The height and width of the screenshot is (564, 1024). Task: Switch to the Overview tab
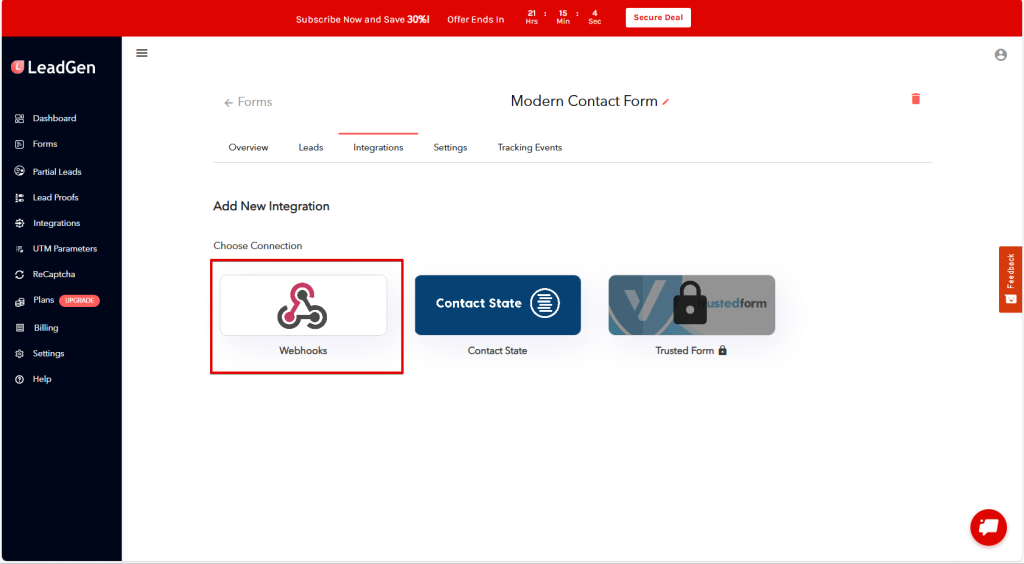[x=248, y=147]
